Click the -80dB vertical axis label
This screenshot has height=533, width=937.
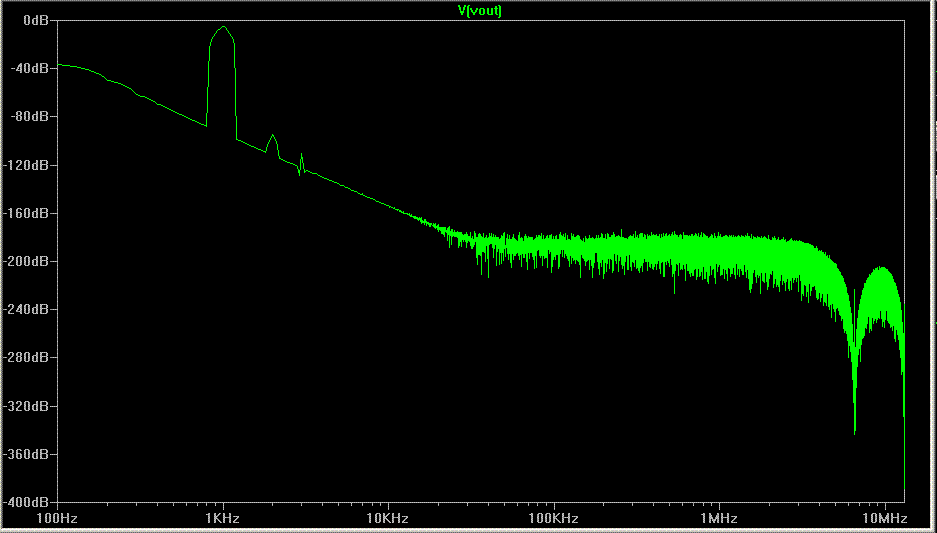click(29, 117)
